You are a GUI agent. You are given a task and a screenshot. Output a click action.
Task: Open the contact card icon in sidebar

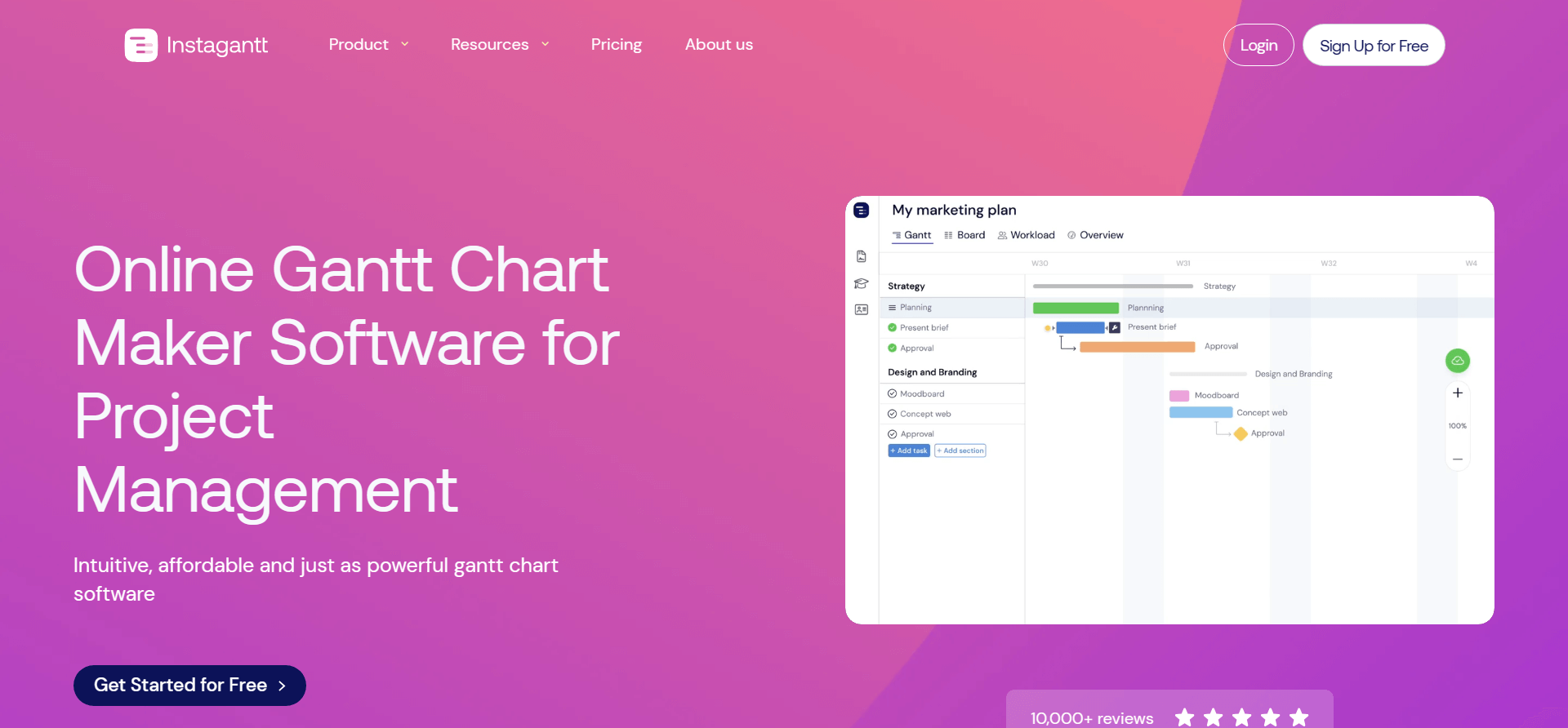861,310
